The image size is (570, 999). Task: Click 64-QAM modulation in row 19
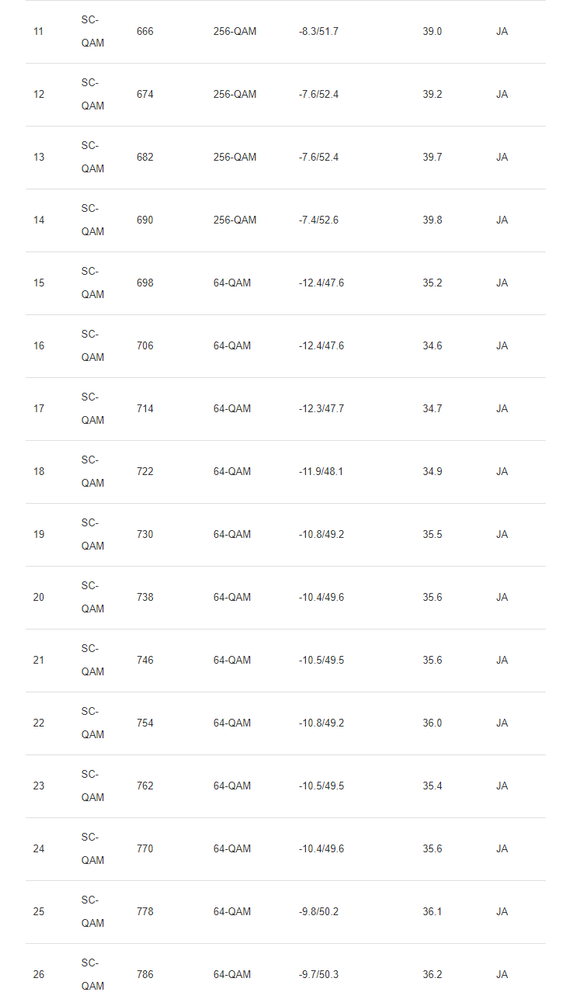232,535
